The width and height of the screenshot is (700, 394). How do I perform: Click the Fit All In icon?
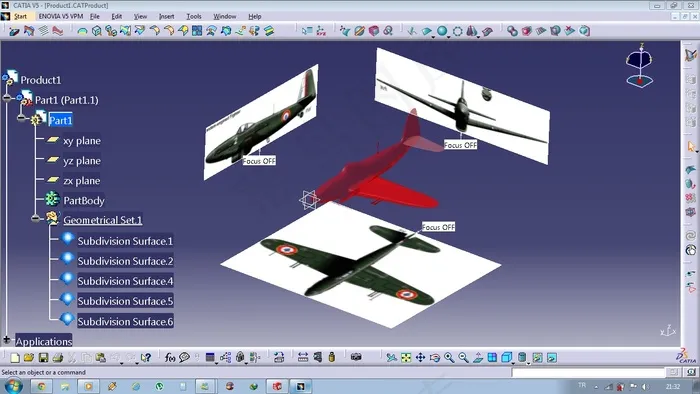click(x=406, y=357)
